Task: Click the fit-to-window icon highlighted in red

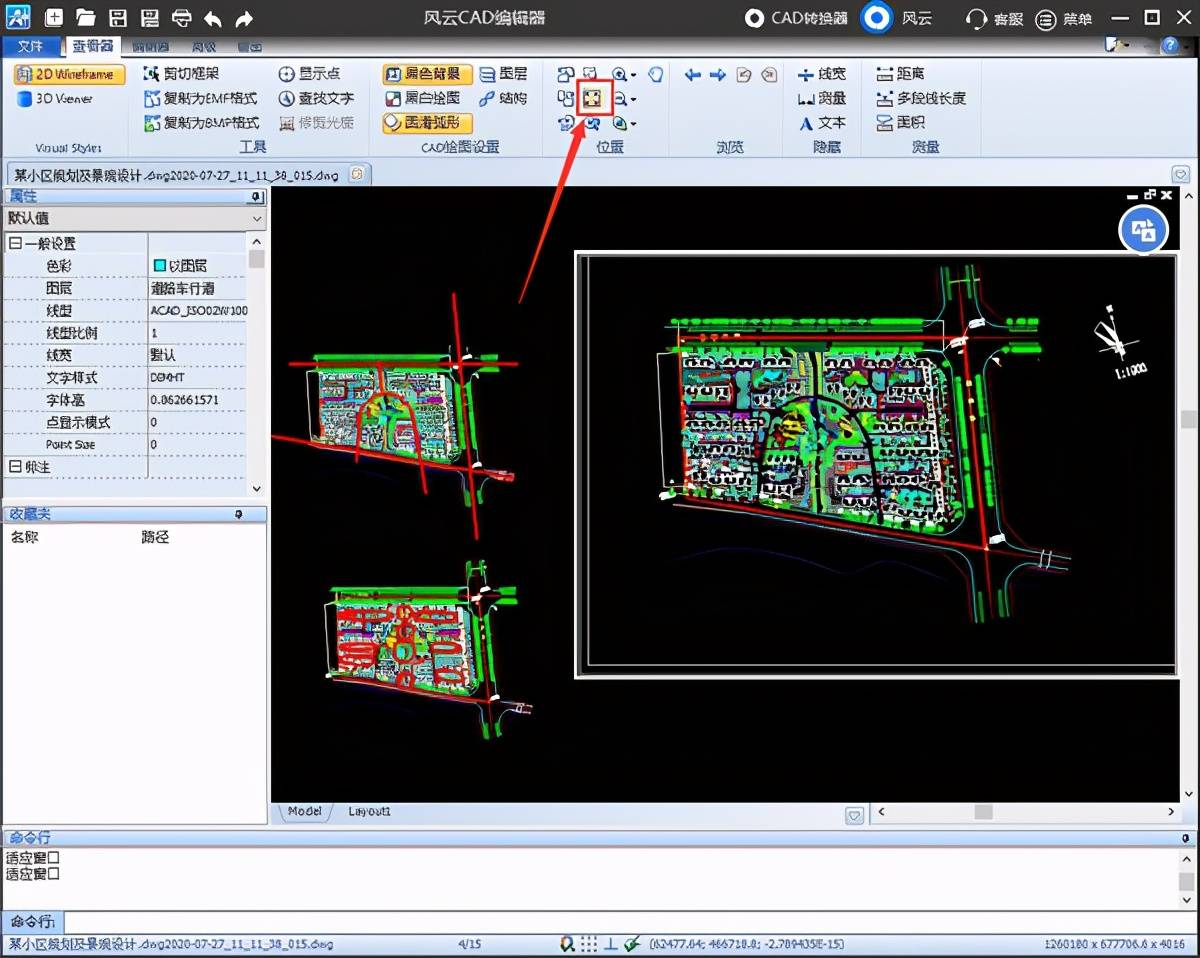Action: [x=593, y=98]
